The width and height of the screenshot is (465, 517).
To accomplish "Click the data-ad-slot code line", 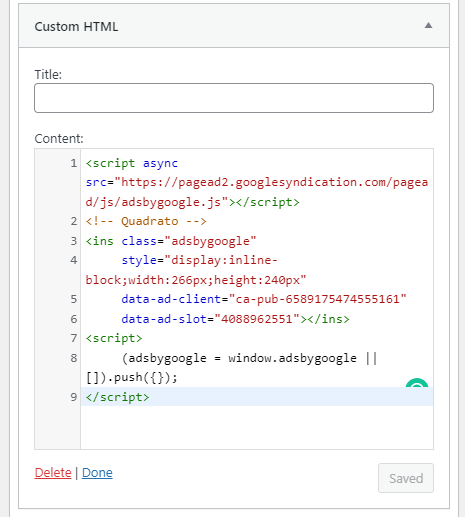I will (235, 319).
